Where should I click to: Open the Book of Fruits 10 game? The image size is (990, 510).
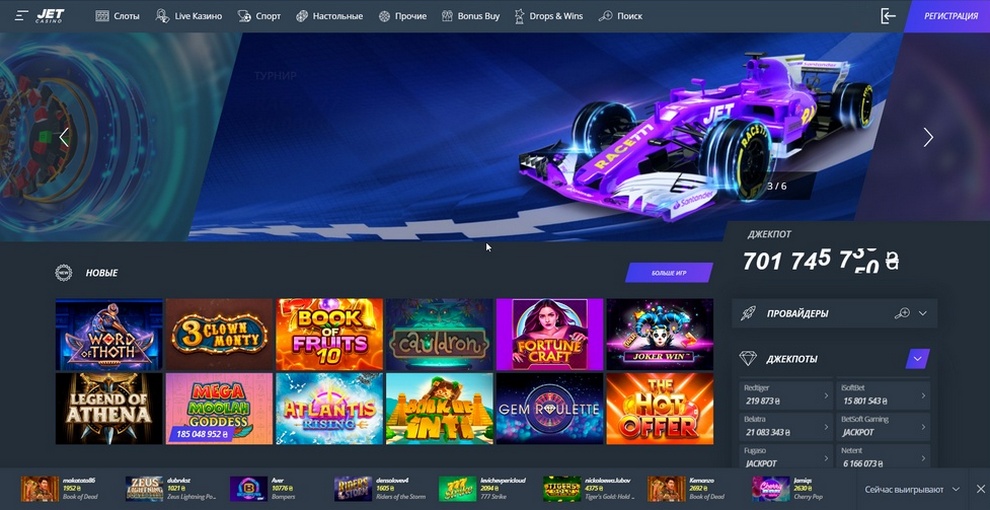[x=329, y=334]
